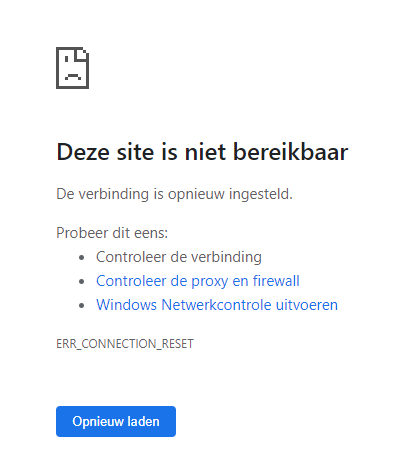The height and width of the screenshot is (455, 402).
Task: Open the Controleer de proxy en firewall link
Action: pos(198,281)
